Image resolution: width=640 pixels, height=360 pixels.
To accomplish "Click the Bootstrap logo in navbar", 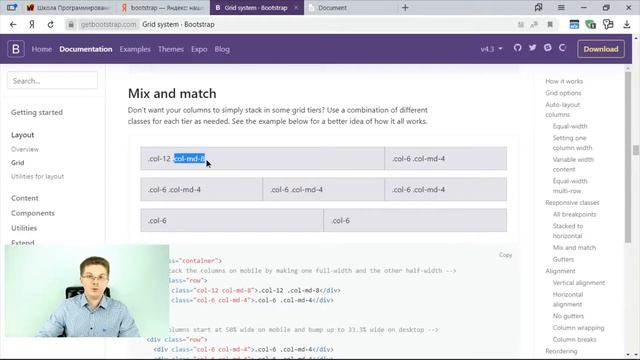I will tap(16, 49).
